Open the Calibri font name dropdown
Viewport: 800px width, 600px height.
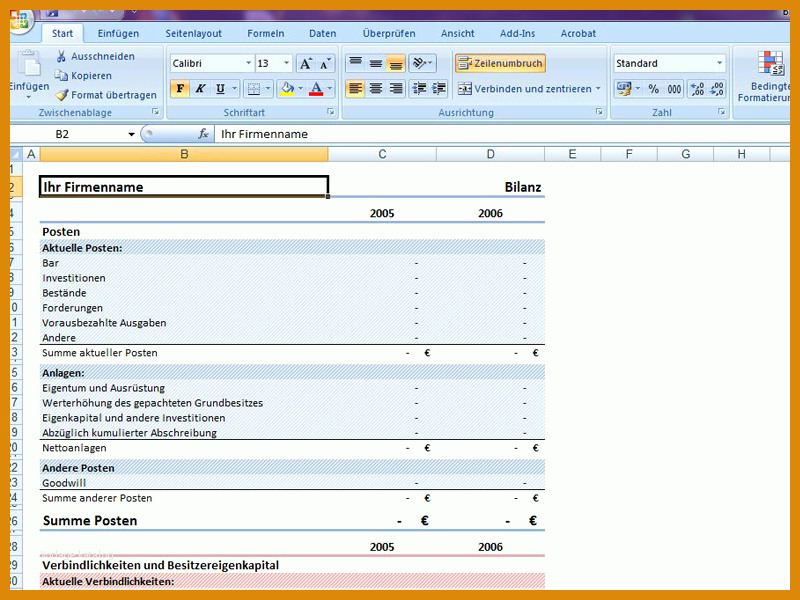pos(248,63)
